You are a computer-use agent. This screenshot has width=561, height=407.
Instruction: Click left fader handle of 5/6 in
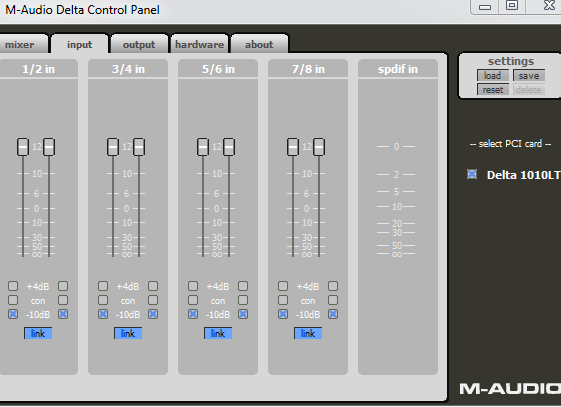[x=203, y=147]
